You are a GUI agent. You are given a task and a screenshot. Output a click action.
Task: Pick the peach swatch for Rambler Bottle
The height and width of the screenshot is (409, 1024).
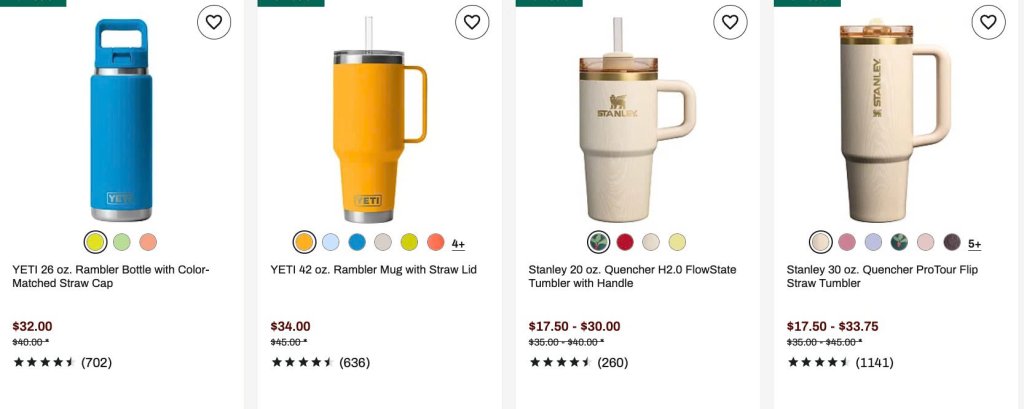(x=148, y=242)
